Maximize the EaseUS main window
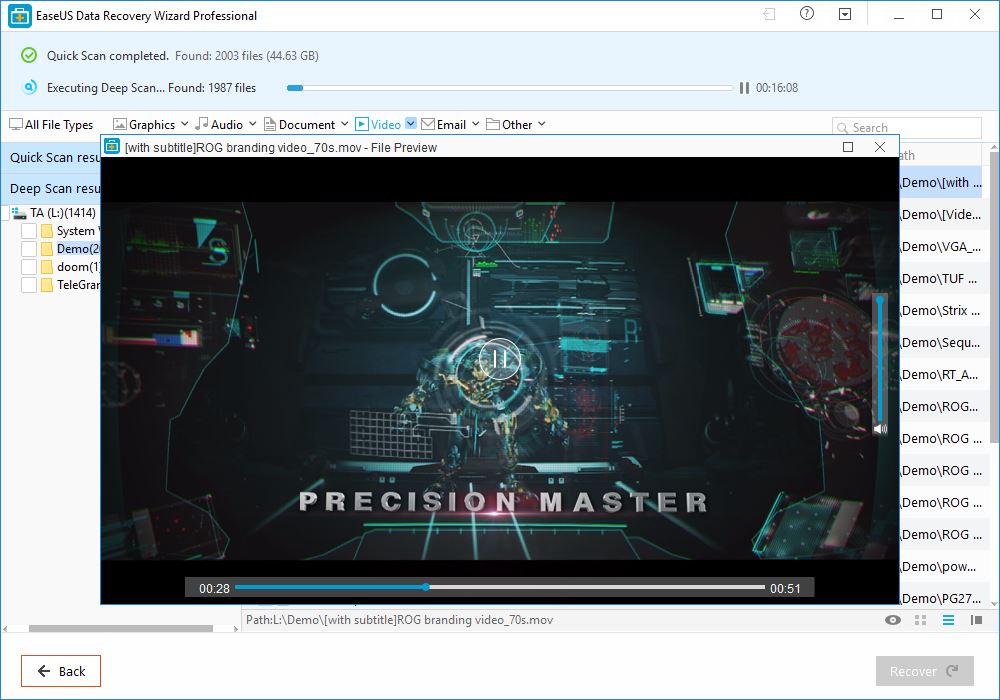Image resolution: width=1000 pixels, height=700 pixels. click(937, 14)
